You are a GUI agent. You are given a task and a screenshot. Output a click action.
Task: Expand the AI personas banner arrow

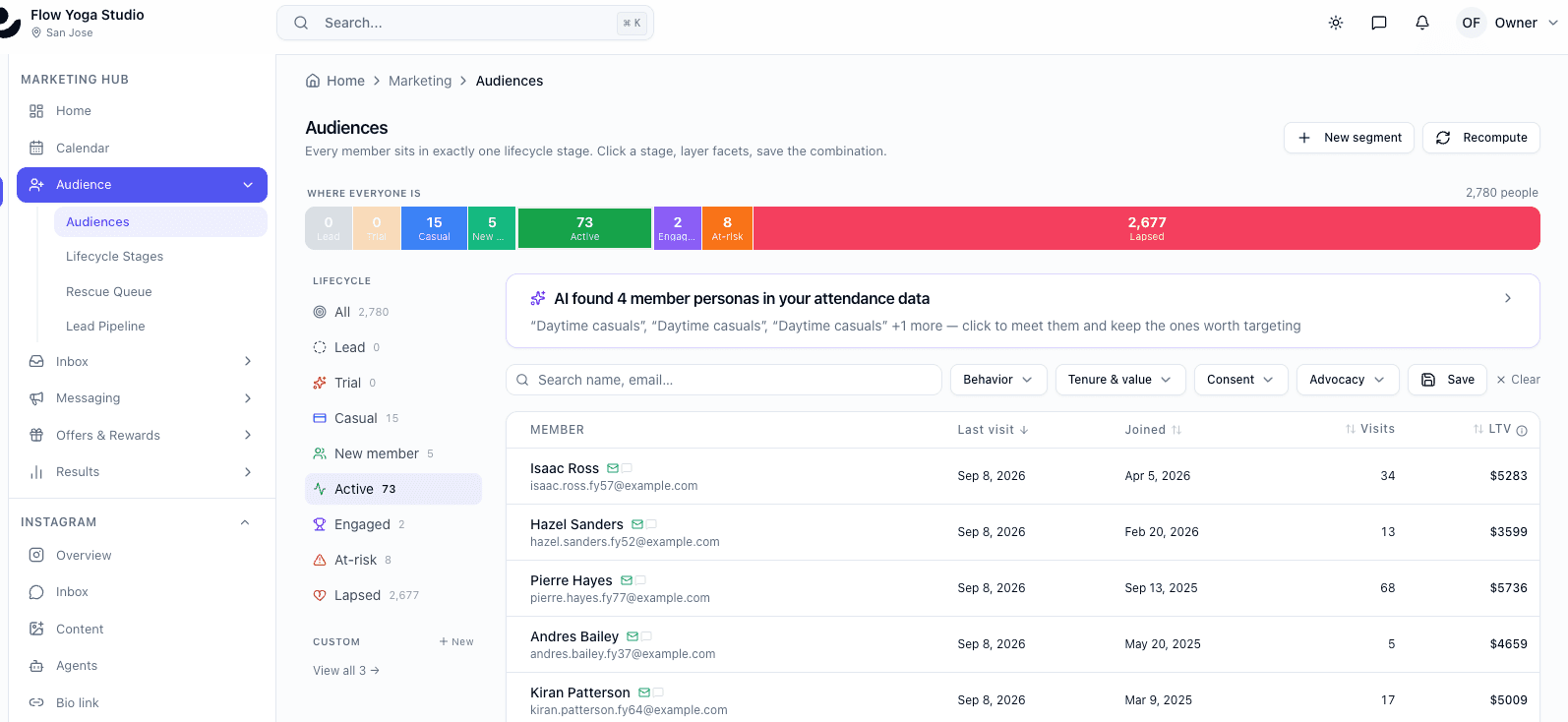1508,298
